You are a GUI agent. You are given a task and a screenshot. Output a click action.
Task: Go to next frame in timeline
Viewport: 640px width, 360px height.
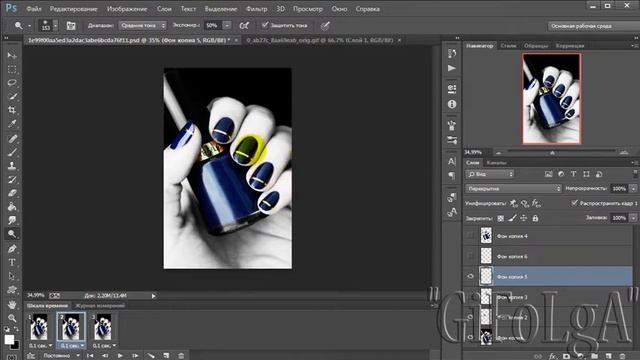pos(135,356)
